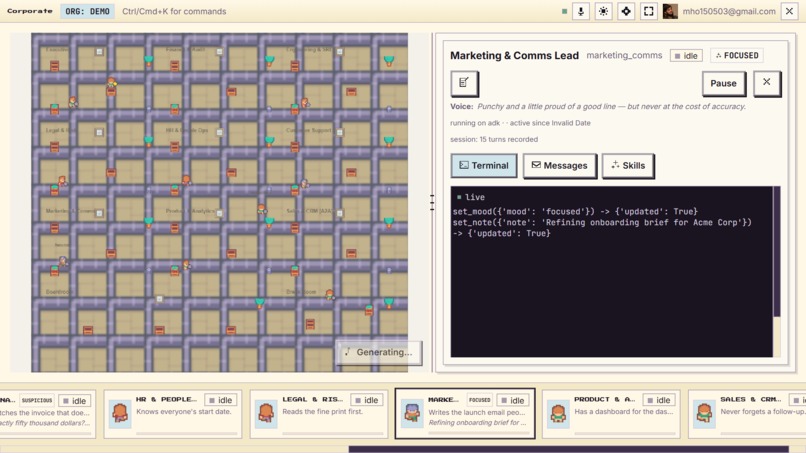Select the Product & A... agent card
The width and height of the screenshot is (806, 453).
point(611,413)
